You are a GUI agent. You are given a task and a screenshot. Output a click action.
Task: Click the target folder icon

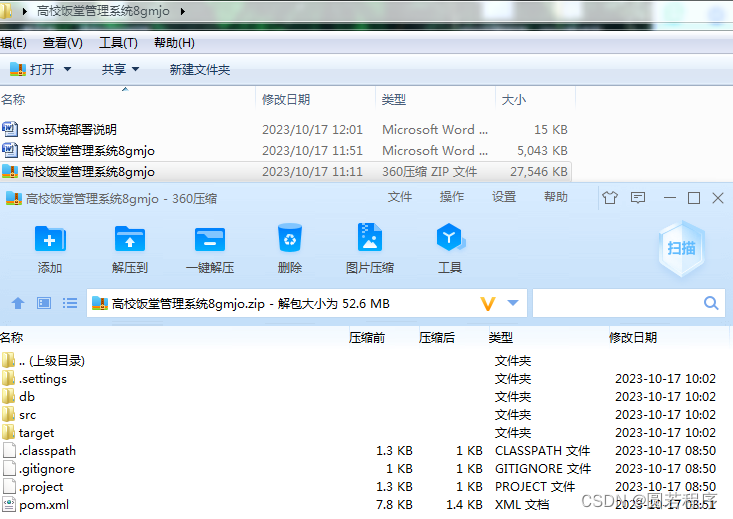point(8,432)
